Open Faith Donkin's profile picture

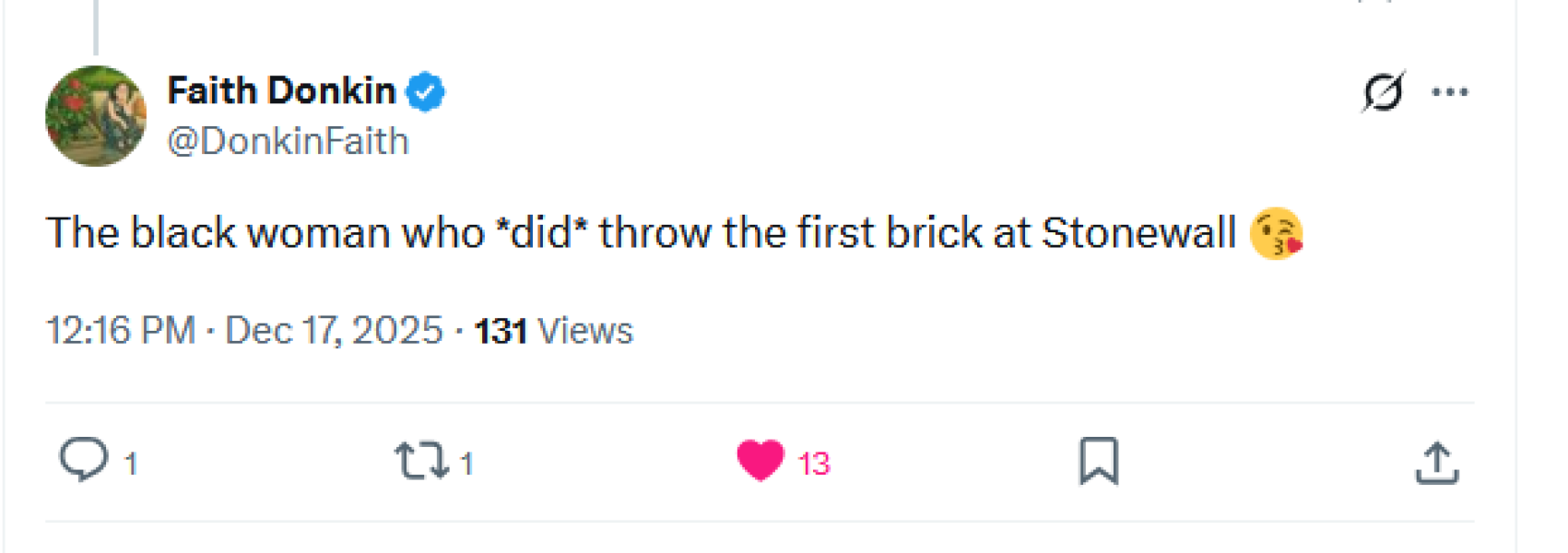96,116
